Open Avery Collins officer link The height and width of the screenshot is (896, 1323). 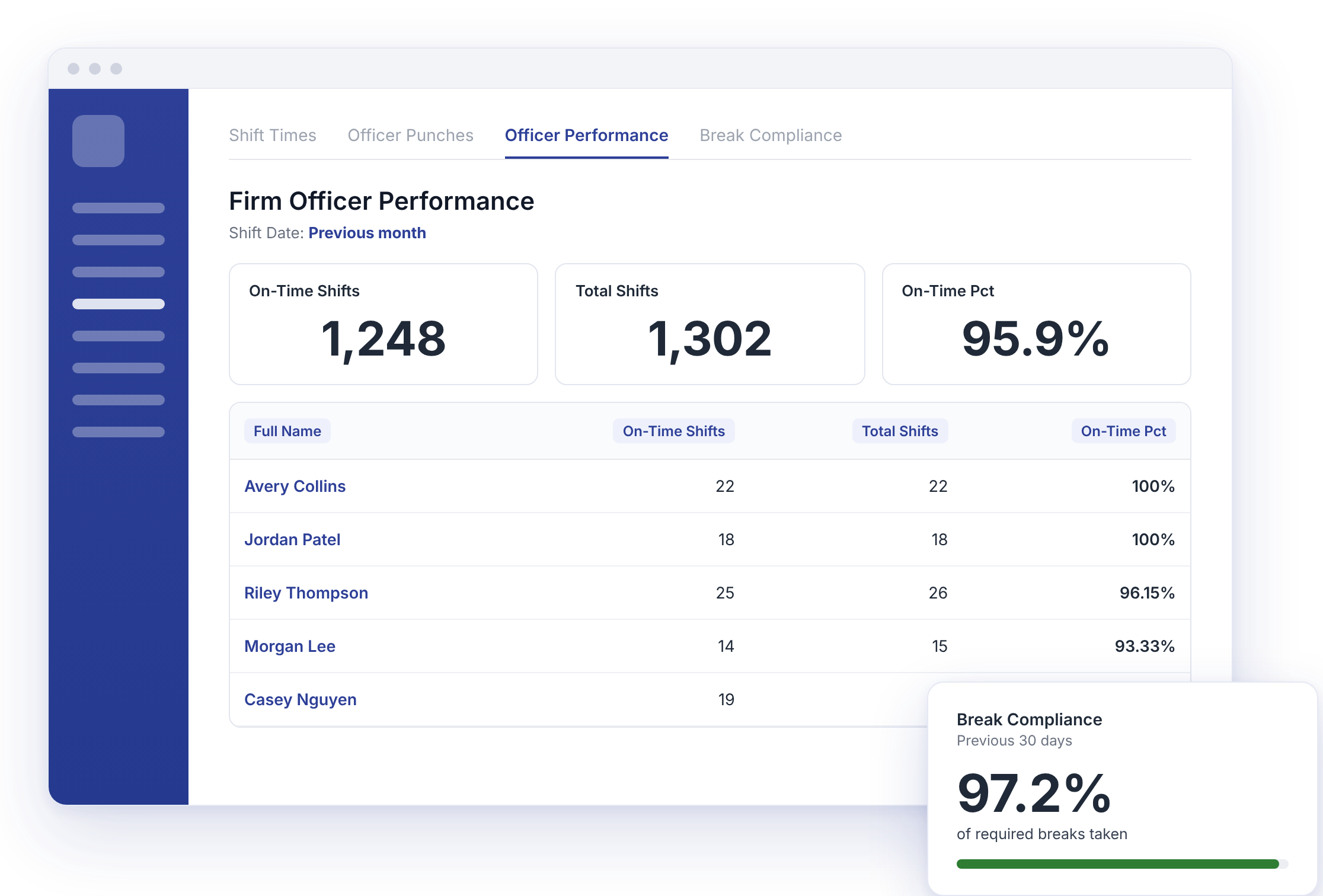coord(295,486)
